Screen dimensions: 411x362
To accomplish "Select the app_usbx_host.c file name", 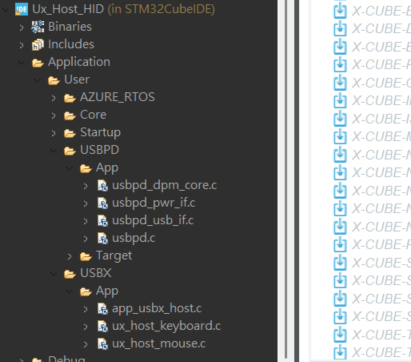I will pos(157,309).
